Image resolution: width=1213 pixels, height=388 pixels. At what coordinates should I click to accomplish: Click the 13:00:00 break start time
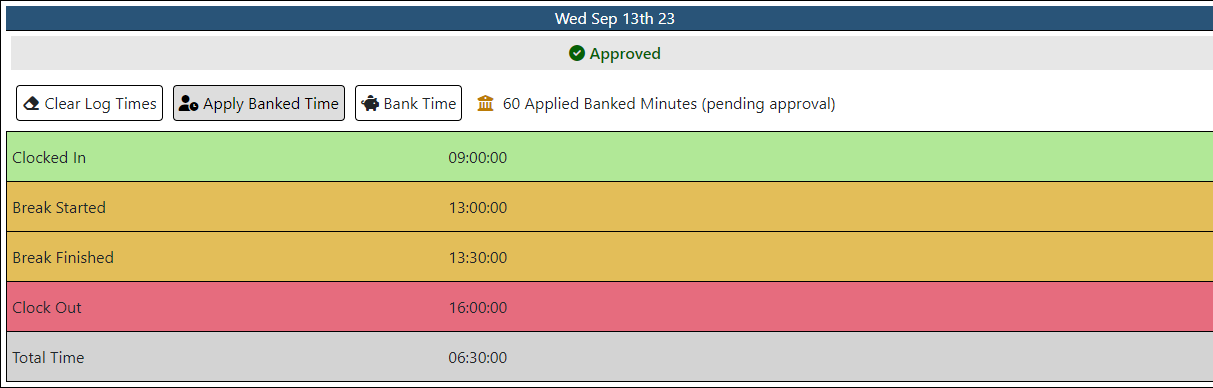478,208
